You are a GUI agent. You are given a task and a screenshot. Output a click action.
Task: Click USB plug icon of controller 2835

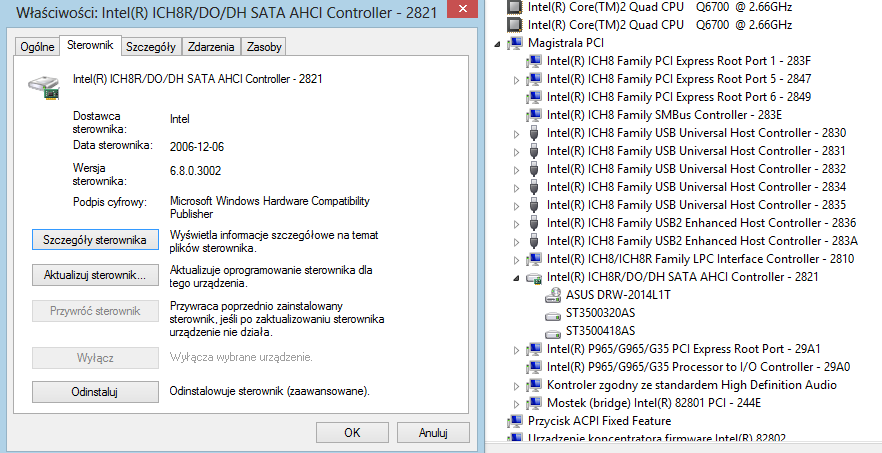pyautogui.click(x=534, y=205)
